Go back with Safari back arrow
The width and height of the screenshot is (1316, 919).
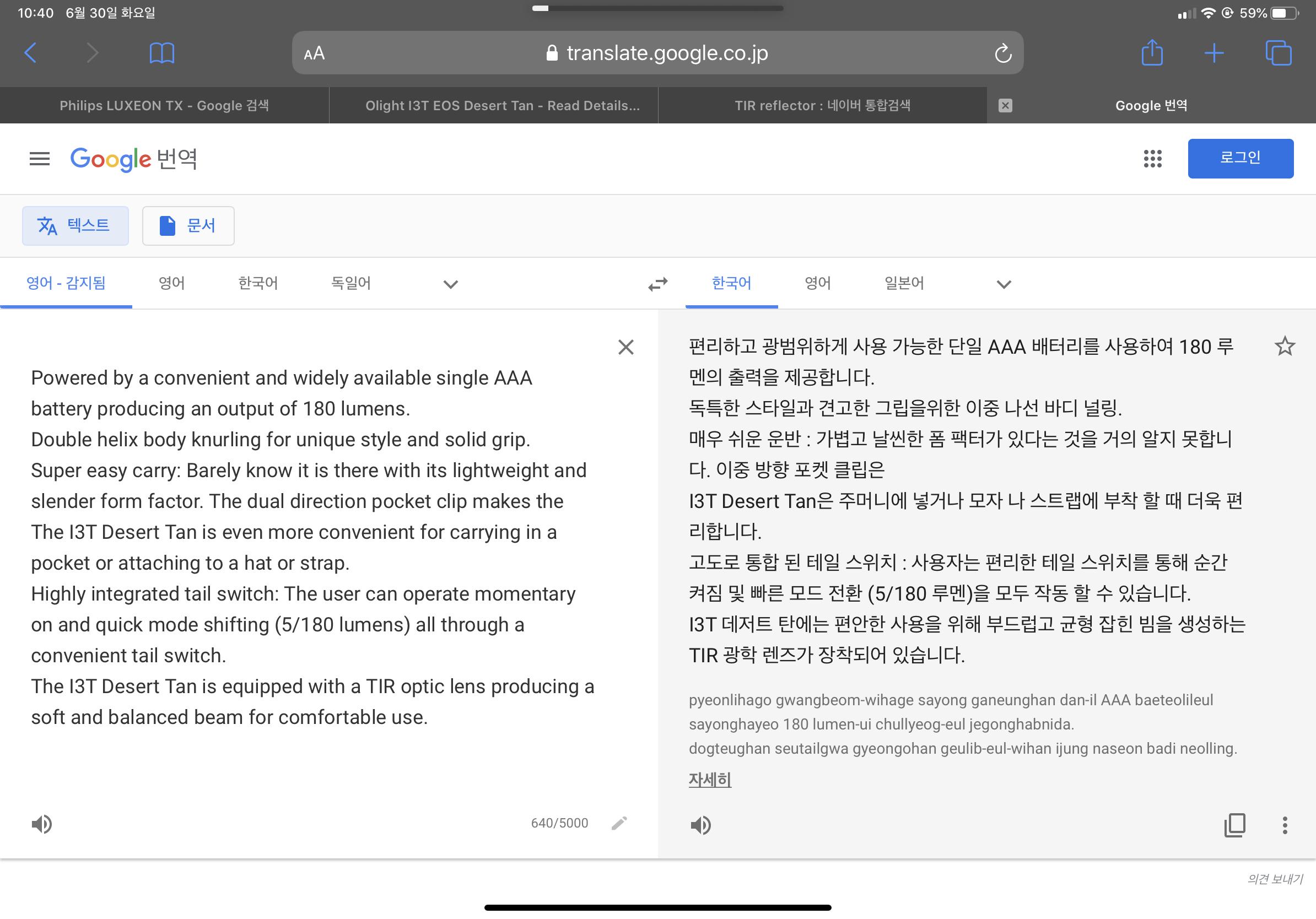click(x=31, y=53)
